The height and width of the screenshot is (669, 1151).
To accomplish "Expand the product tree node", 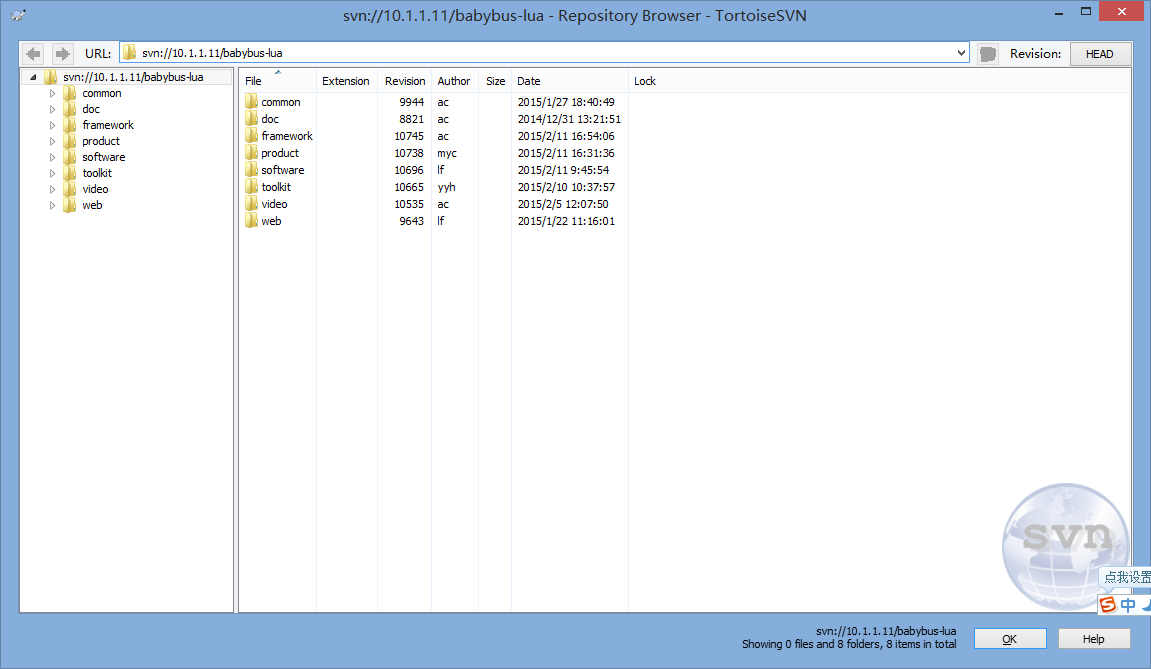I will coord(52,141).
